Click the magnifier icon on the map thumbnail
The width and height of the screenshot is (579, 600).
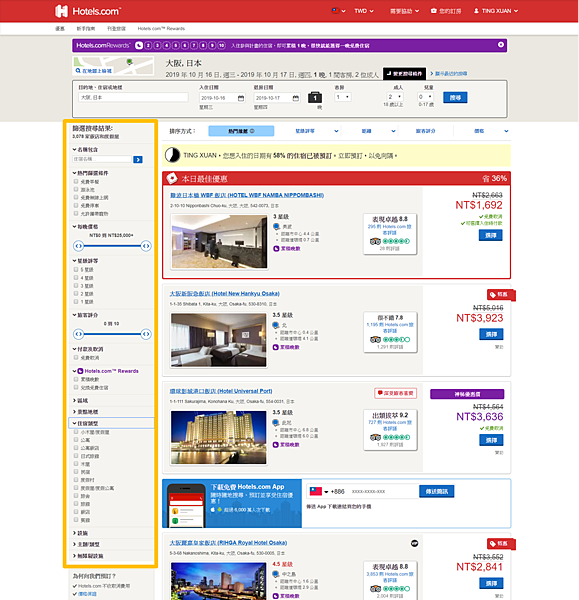(78, 70)
